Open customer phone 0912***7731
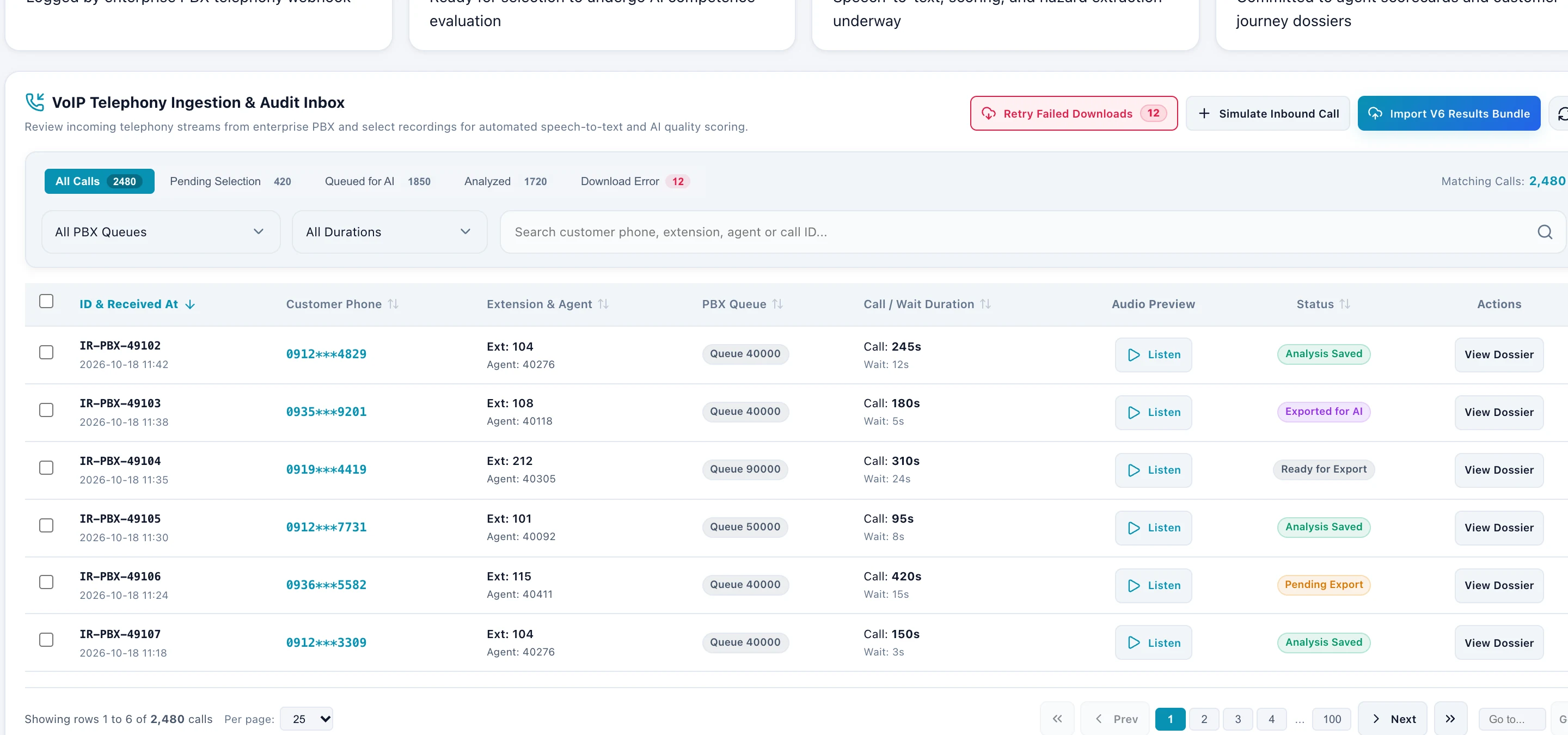Screen dimensions: 1568x735 326,528
